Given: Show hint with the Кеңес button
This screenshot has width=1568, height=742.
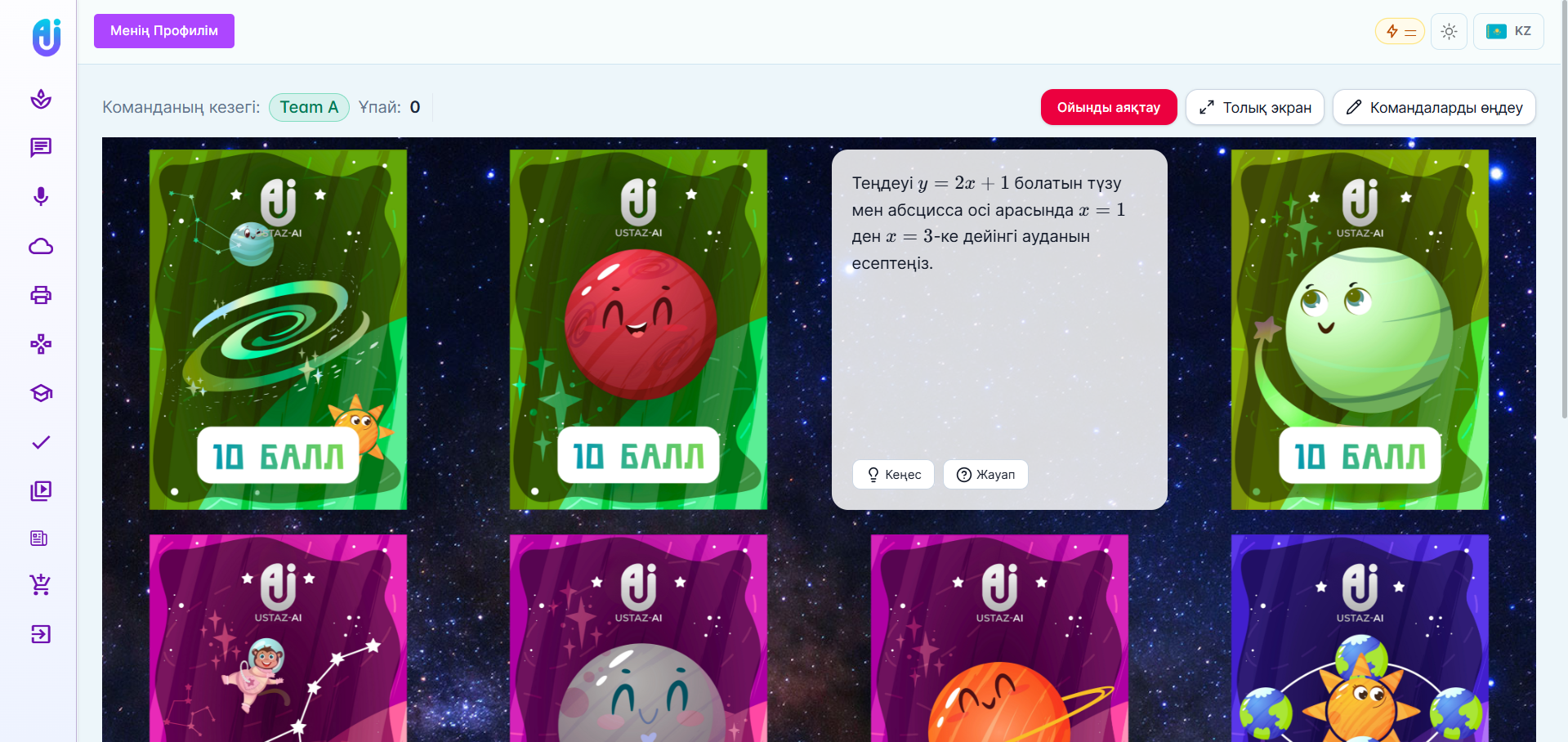Looking at the screenshot, I should tap(893, 475).
